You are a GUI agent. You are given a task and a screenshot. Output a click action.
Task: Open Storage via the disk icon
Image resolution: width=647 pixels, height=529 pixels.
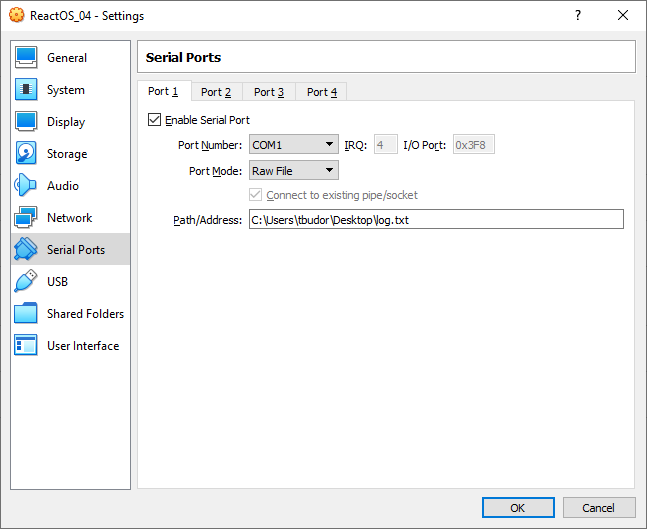click(26, 153)
